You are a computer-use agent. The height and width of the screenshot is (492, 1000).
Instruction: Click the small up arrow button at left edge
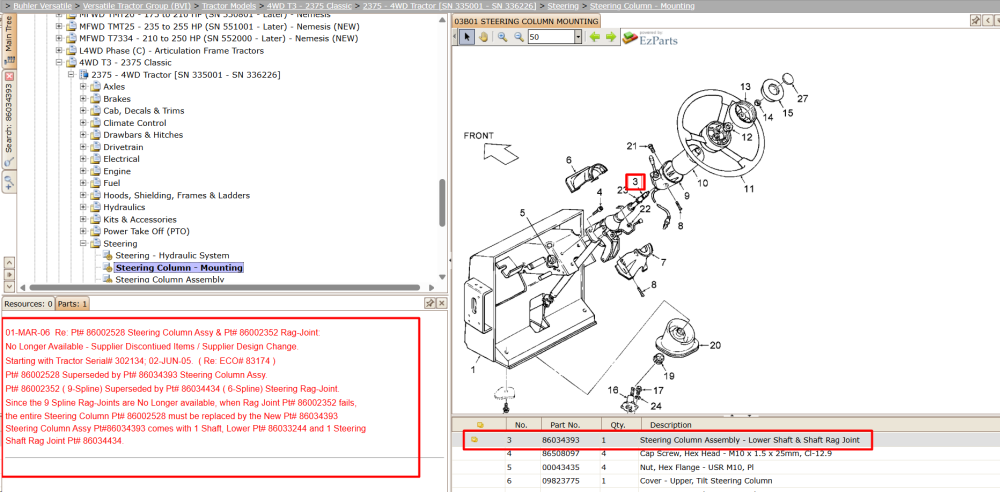9,262
